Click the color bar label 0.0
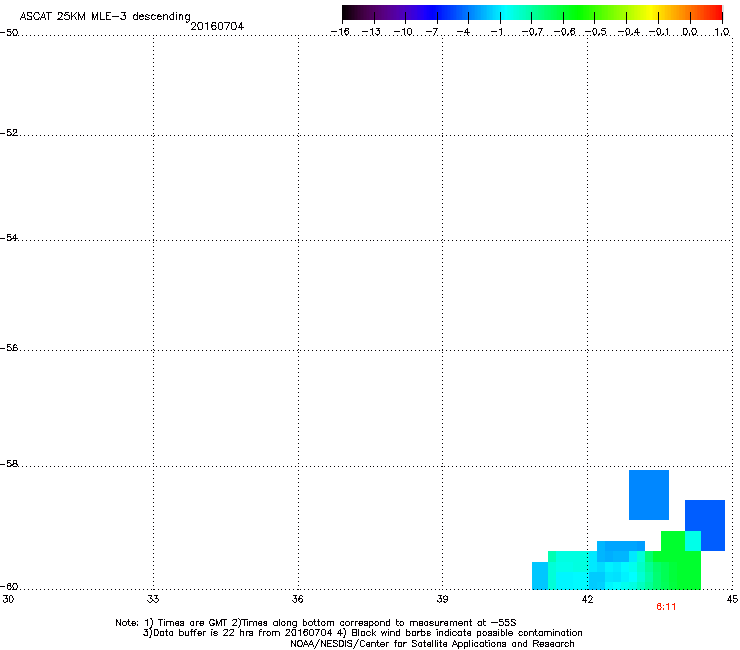Viewport: 740px width, 650px height. [690, 32]
